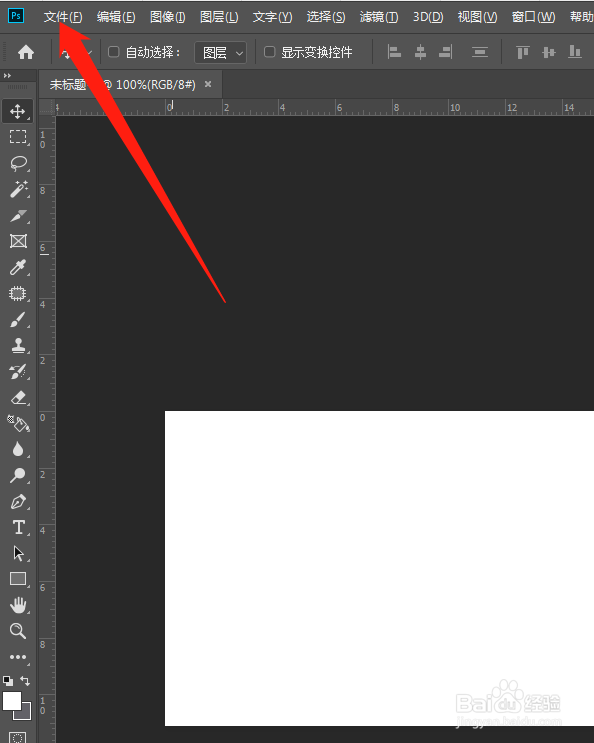Open the 视图(V) menu
The image size is (594, 743).
[477, 17]
